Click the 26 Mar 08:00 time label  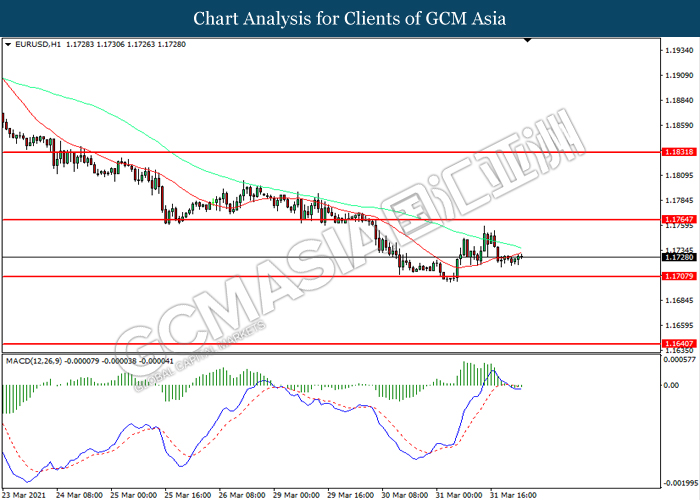(x=242, y=495)
